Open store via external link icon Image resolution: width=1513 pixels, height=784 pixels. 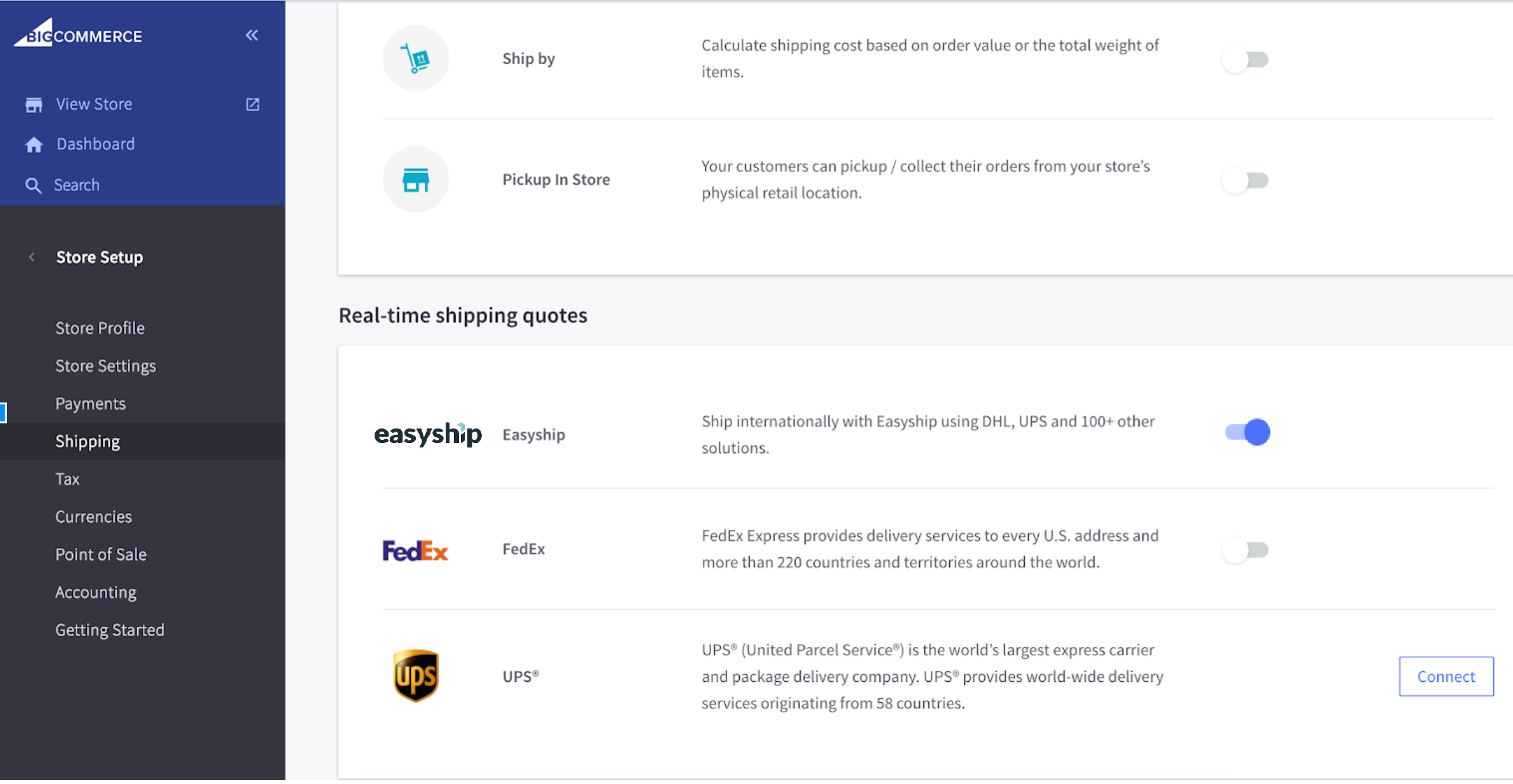pos(253,104)
